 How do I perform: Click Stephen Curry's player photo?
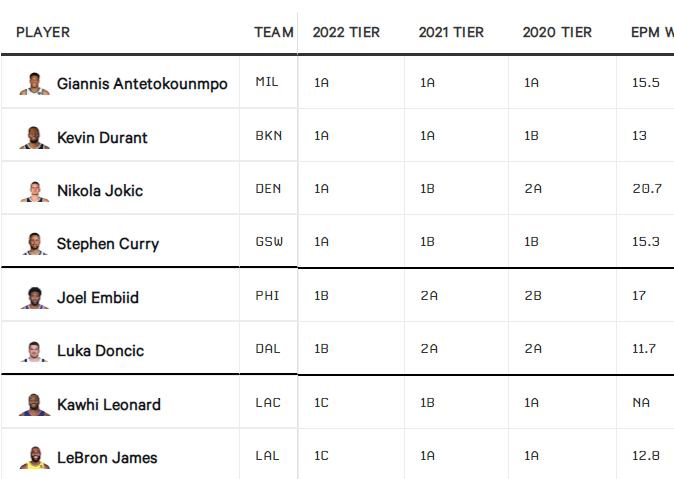click(34, 244)
